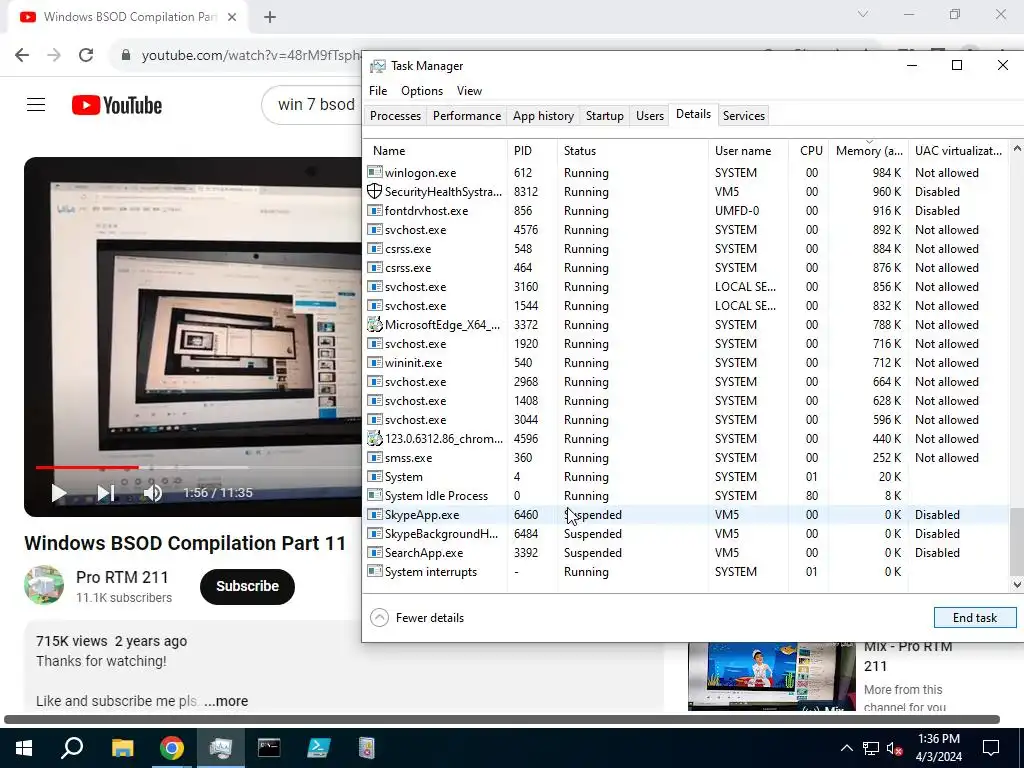Switch to the Startup tab

[604, 116]
